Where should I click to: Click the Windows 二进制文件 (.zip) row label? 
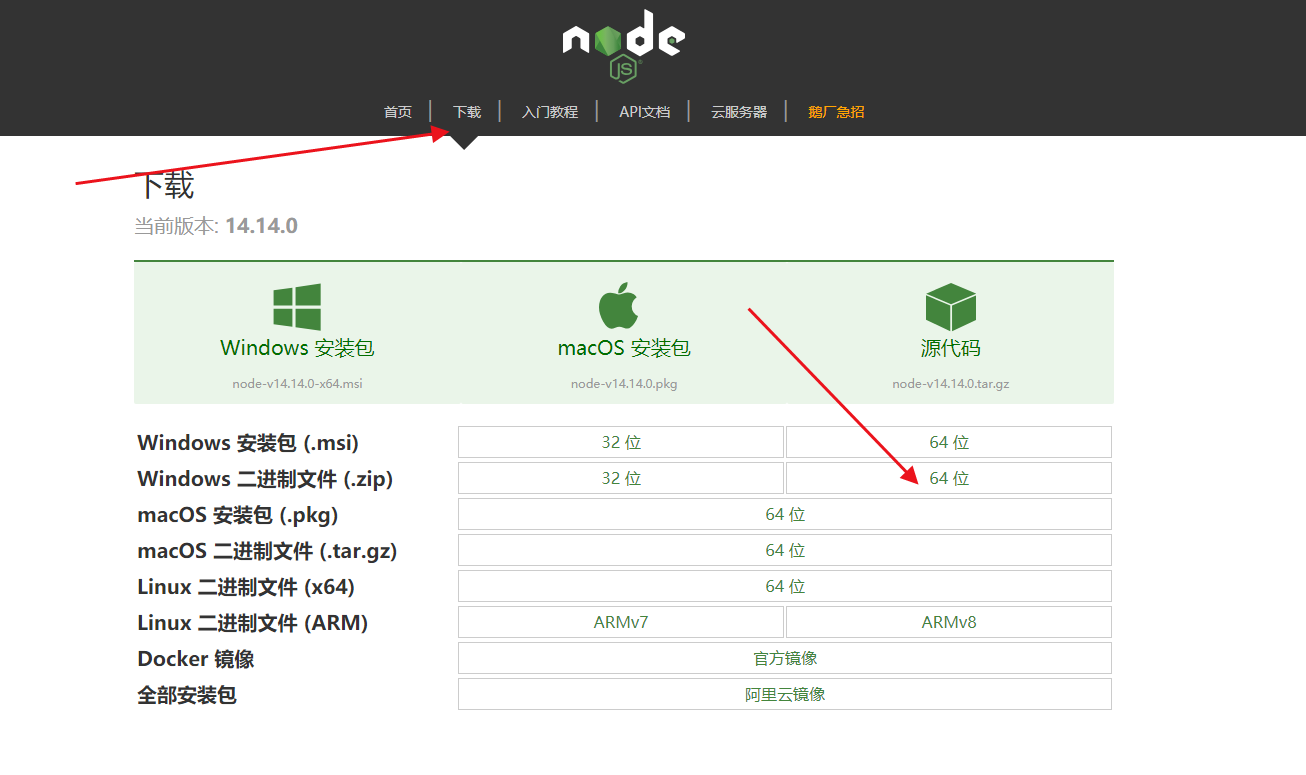point(265,478)
